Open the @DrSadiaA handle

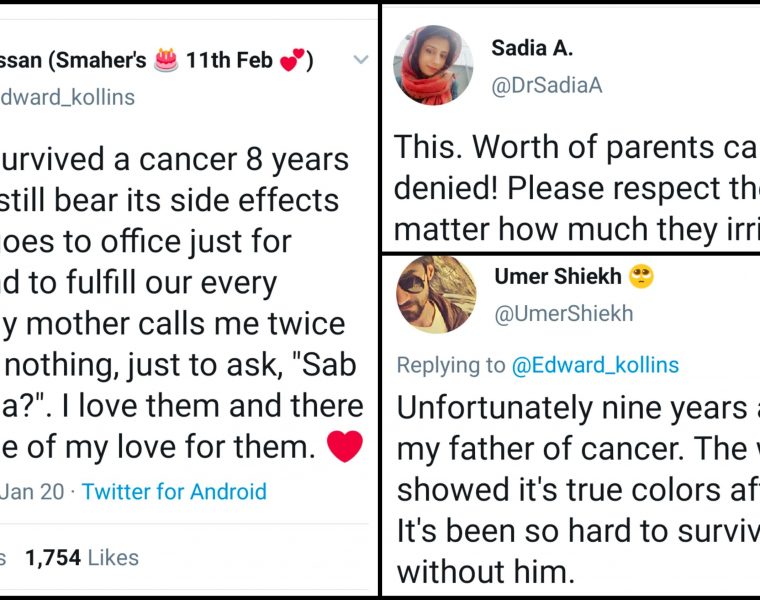coord(547,86)
